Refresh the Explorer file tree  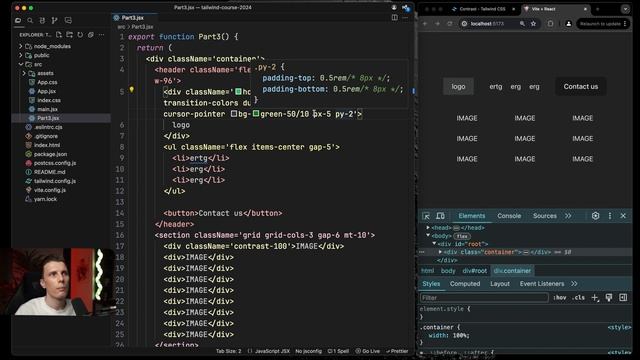click(80, 35)
